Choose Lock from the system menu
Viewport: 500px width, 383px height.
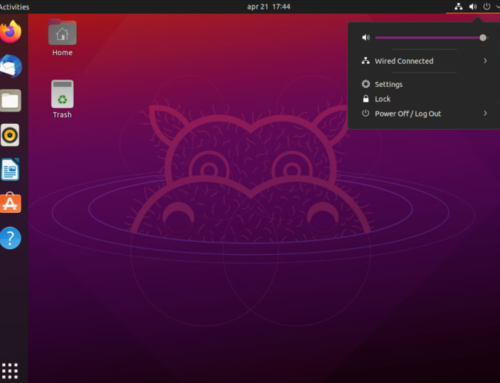coord(424,99)
